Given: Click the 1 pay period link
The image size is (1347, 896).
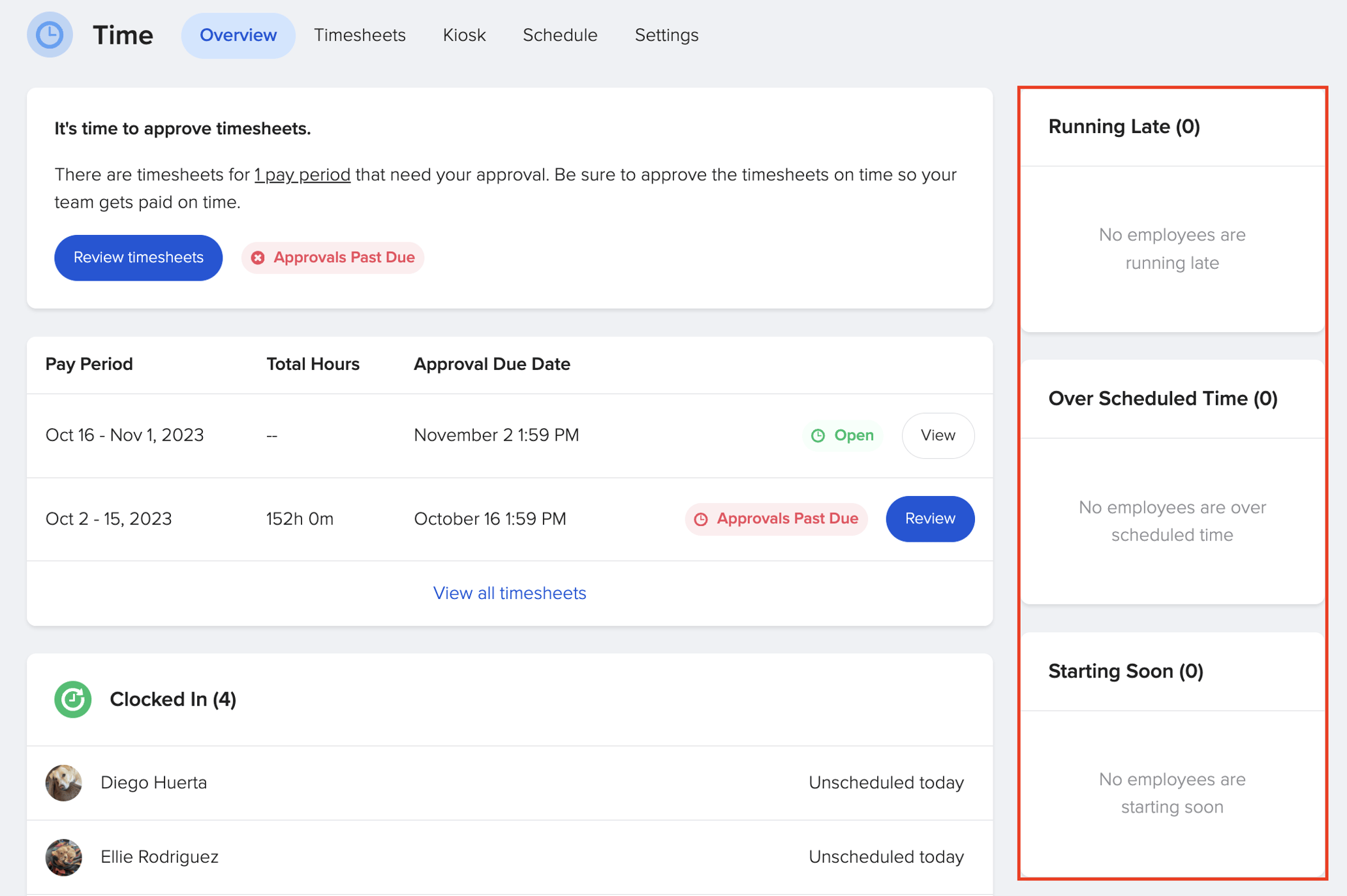Looking at the screenshot, I should 302,174.
